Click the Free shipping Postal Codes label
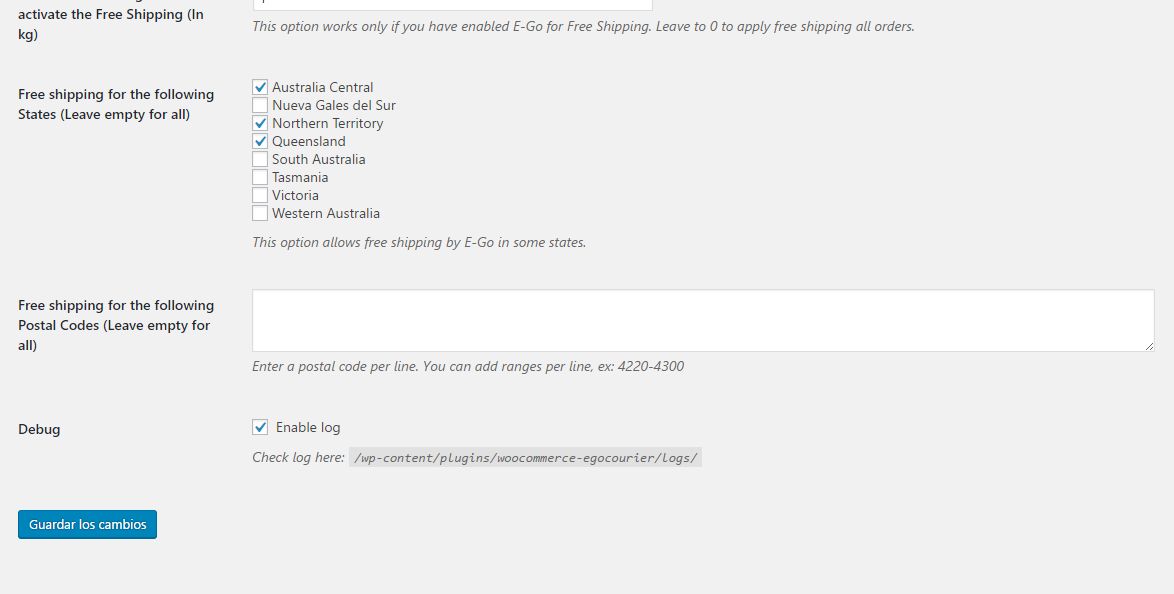The height and width of the screenshot is (594, 1174). (116, 325)
